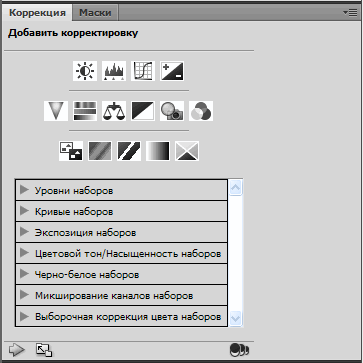
Task: Click the Микширование каналов наборов label text
Action: pos(114,296)
